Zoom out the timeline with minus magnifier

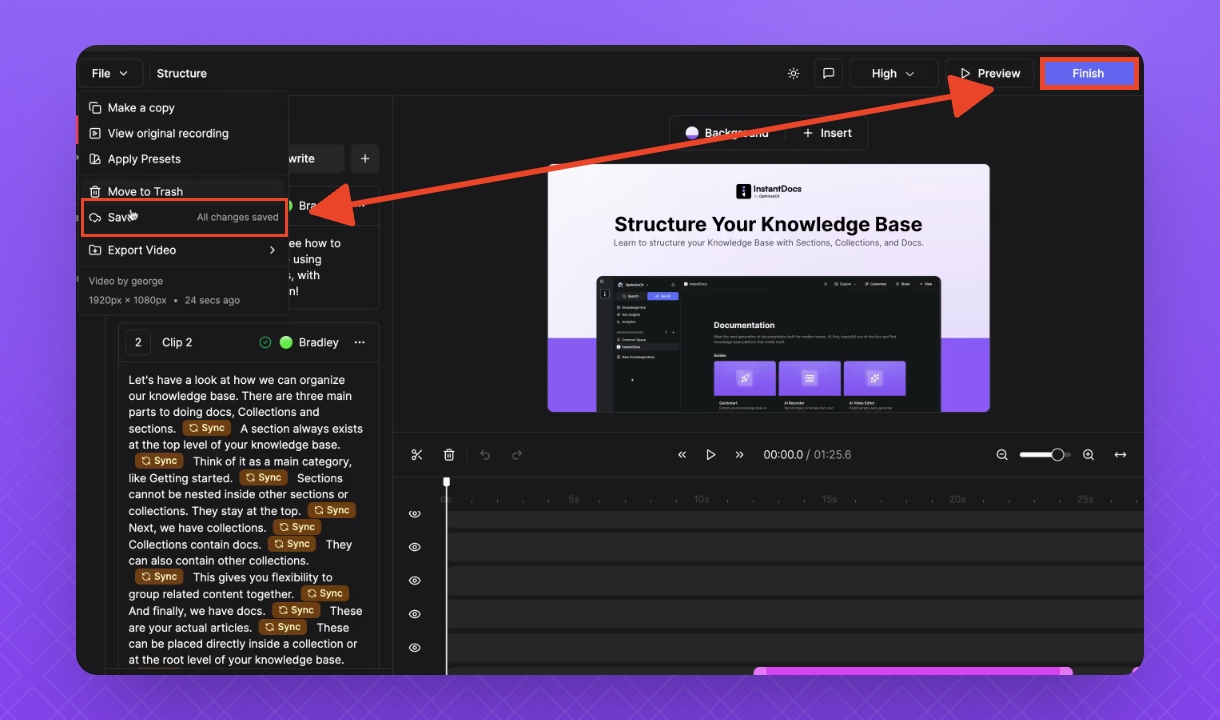click(x=1002, y=455)
